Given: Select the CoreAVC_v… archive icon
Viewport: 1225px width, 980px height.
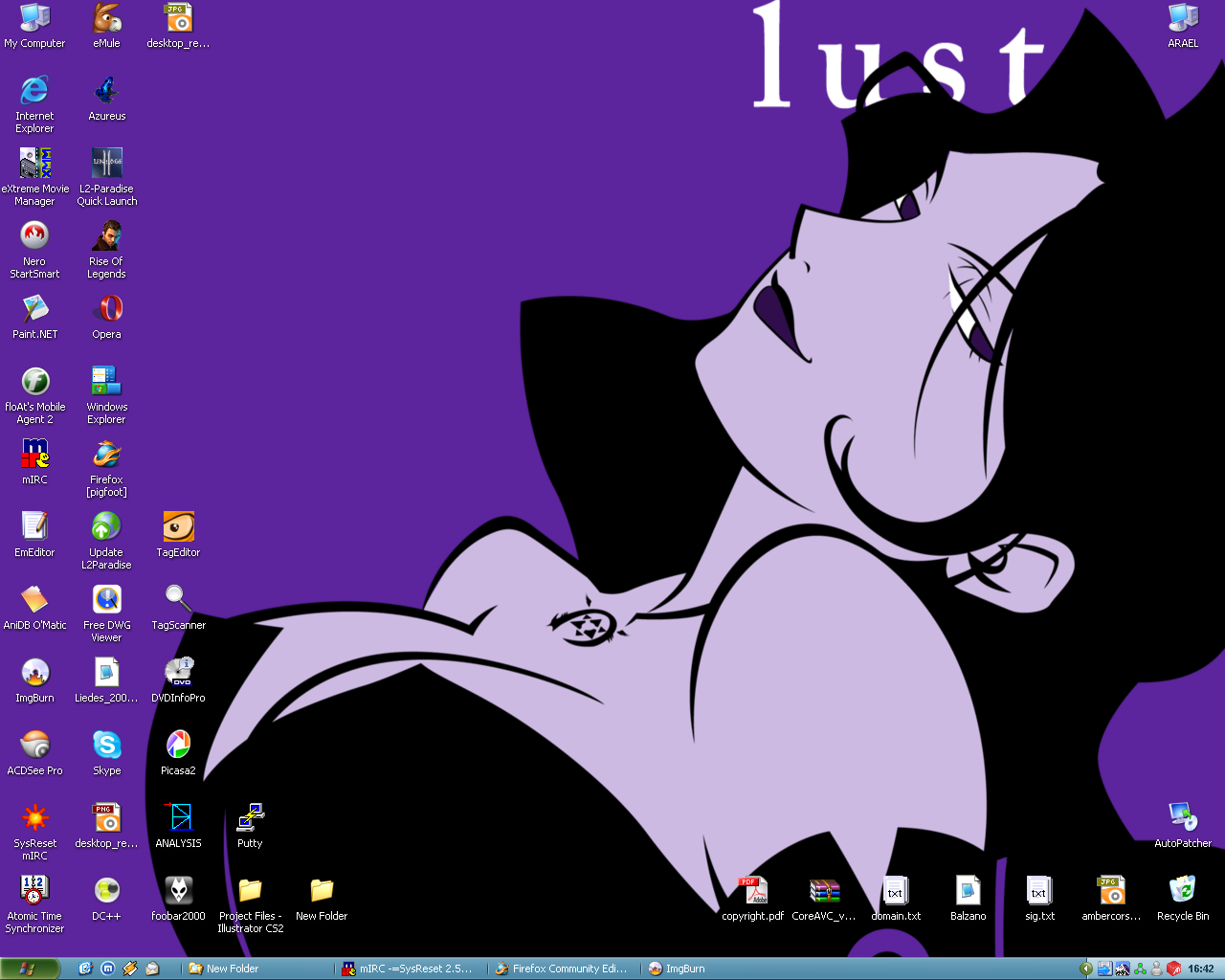Looking at the screenshot, I should tap(824, 899).
